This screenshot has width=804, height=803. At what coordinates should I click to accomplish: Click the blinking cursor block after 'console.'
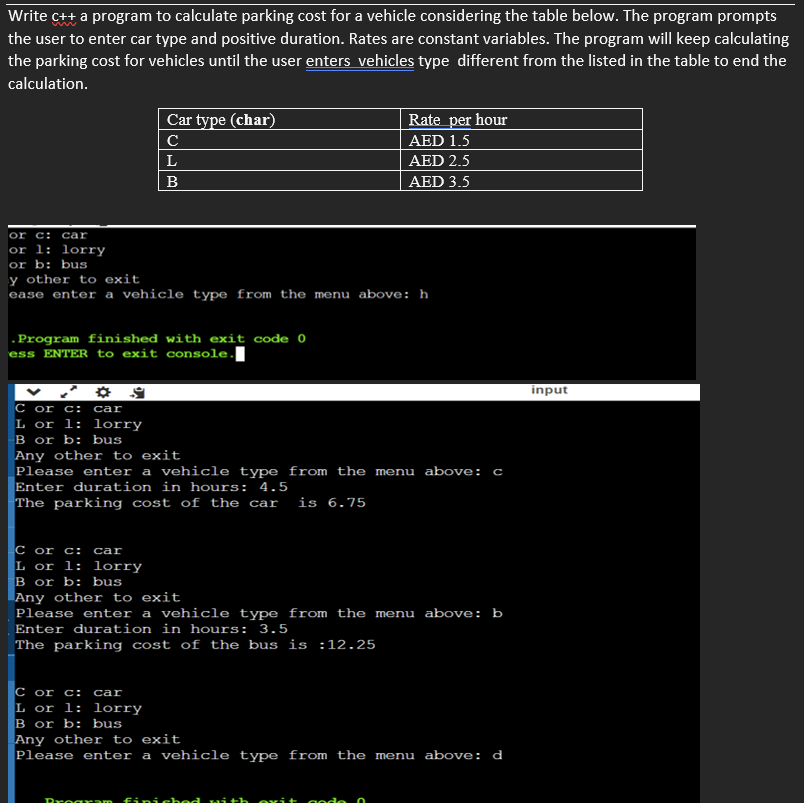[240, 354]
